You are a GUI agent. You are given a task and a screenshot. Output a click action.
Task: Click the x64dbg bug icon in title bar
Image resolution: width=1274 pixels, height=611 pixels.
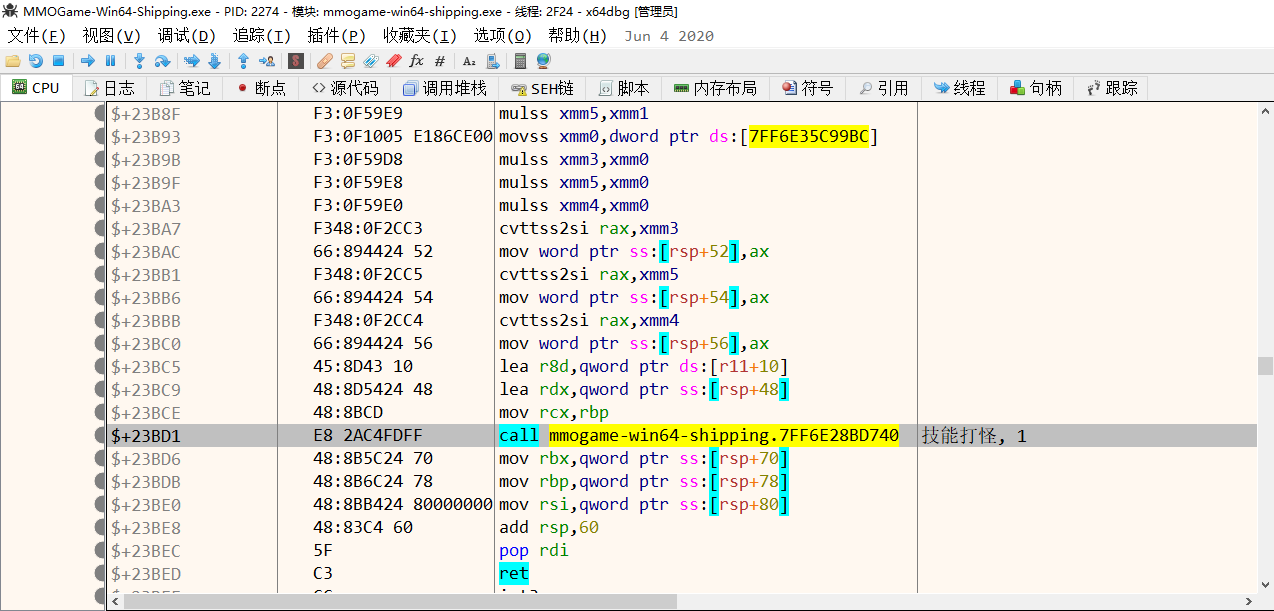9,11
